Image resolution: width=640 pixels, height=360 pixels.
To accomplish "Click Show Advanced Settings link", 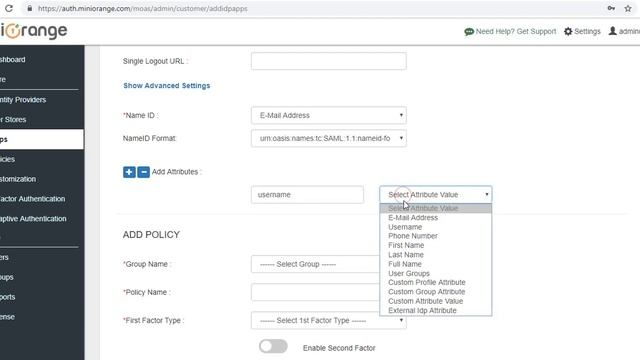I will [x=167, y=86].
